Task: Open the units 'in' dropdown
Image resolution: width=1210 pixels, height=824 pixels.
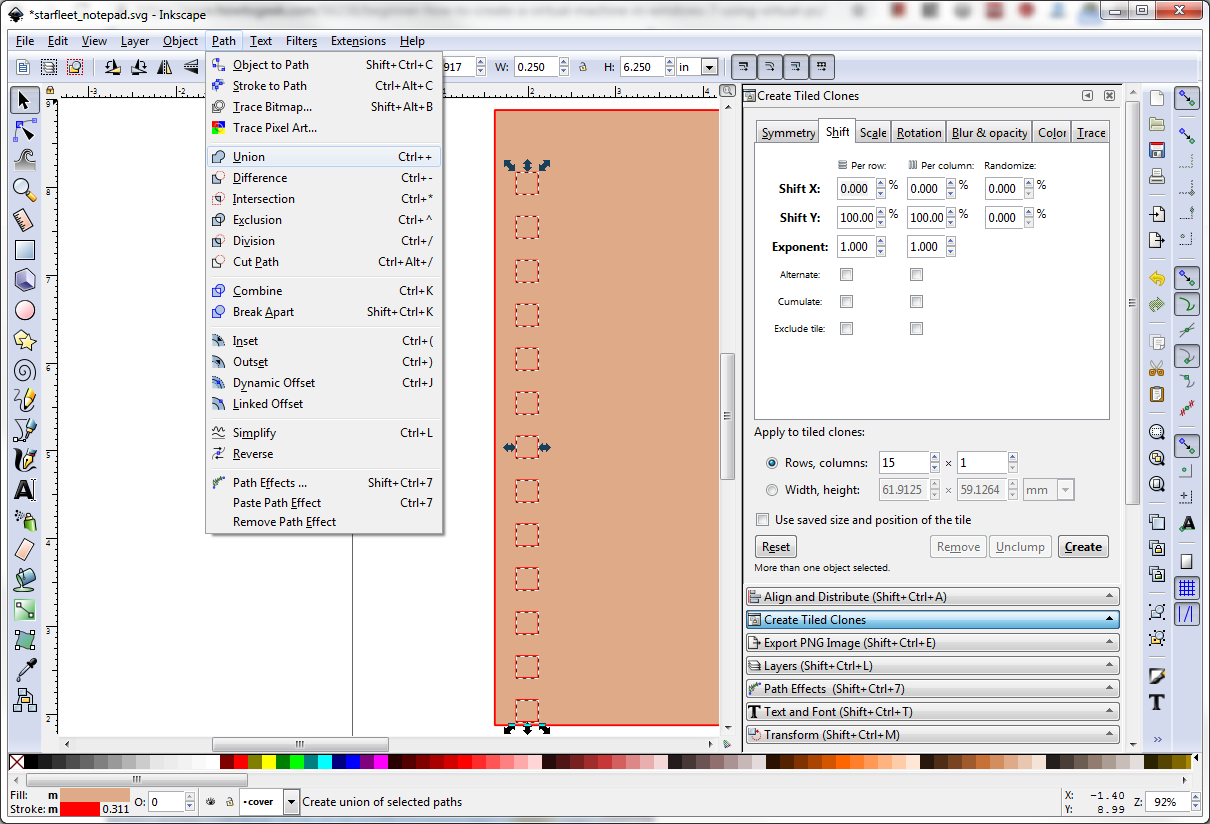Action: pyautogui.click(x=709, y=67)
